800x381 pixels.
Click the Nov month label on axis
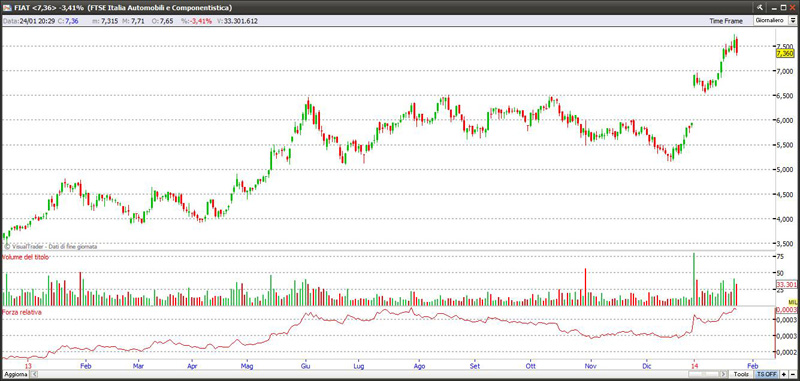pyautogui.click(x=591, y=366)
